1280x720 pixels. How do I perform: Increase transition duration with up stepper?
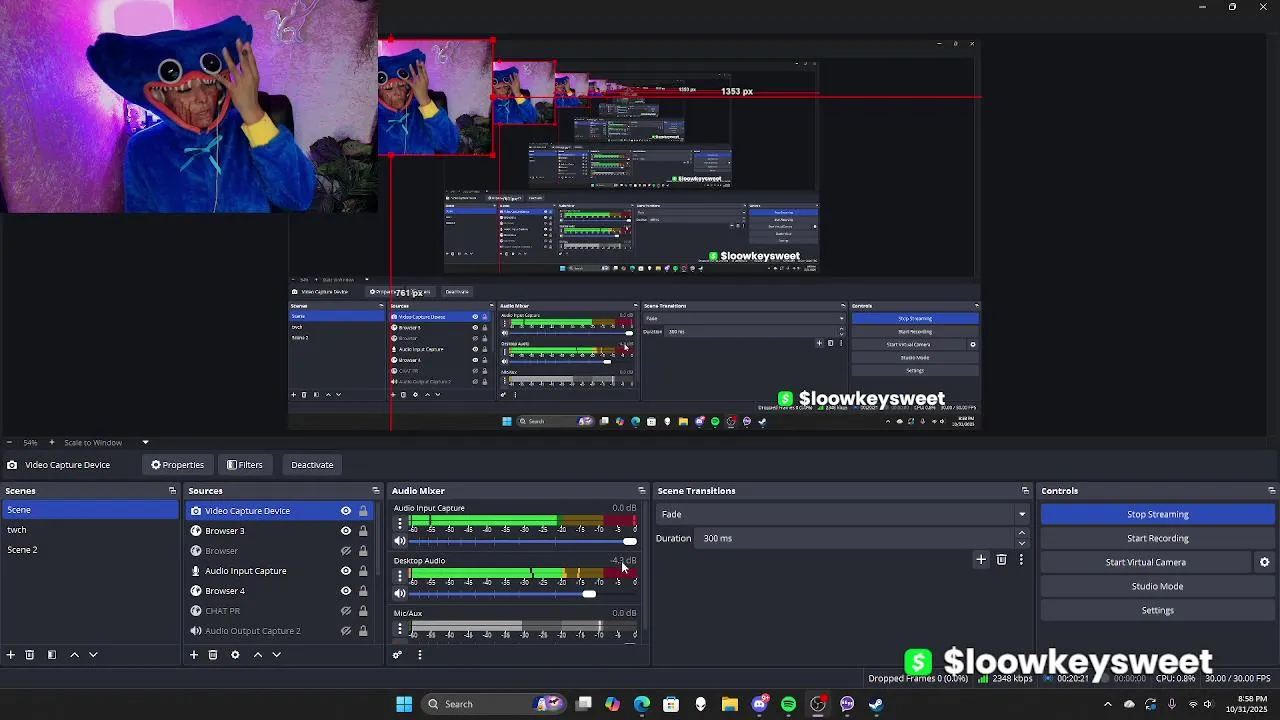click(x=1021, y=533)
